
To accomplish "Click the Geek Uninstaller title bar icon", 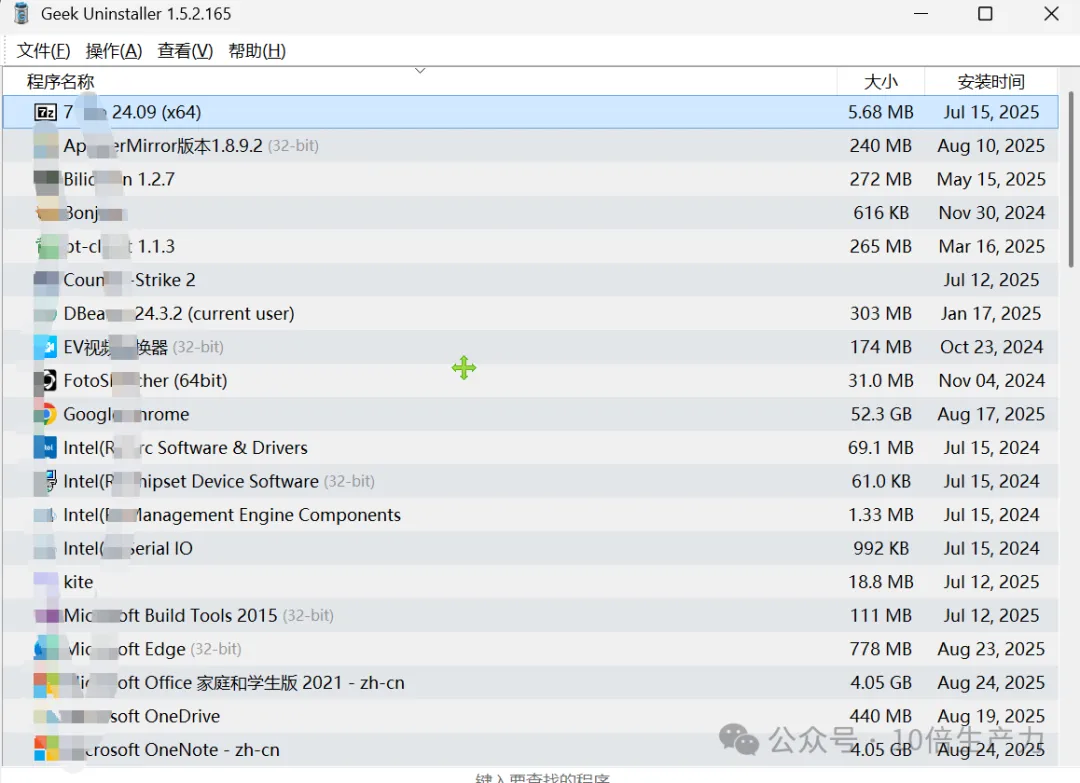I will pos(21,13).
